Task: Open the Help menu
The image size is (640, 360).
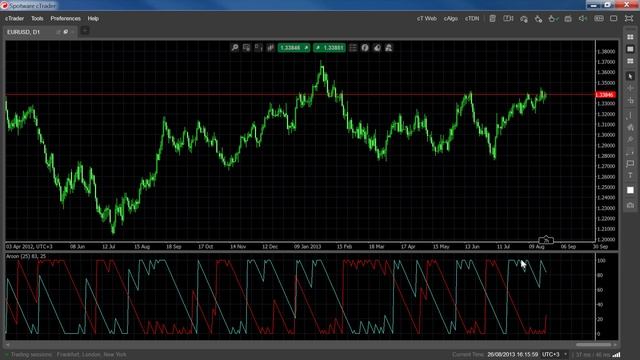Action: (x=93, y=18)
